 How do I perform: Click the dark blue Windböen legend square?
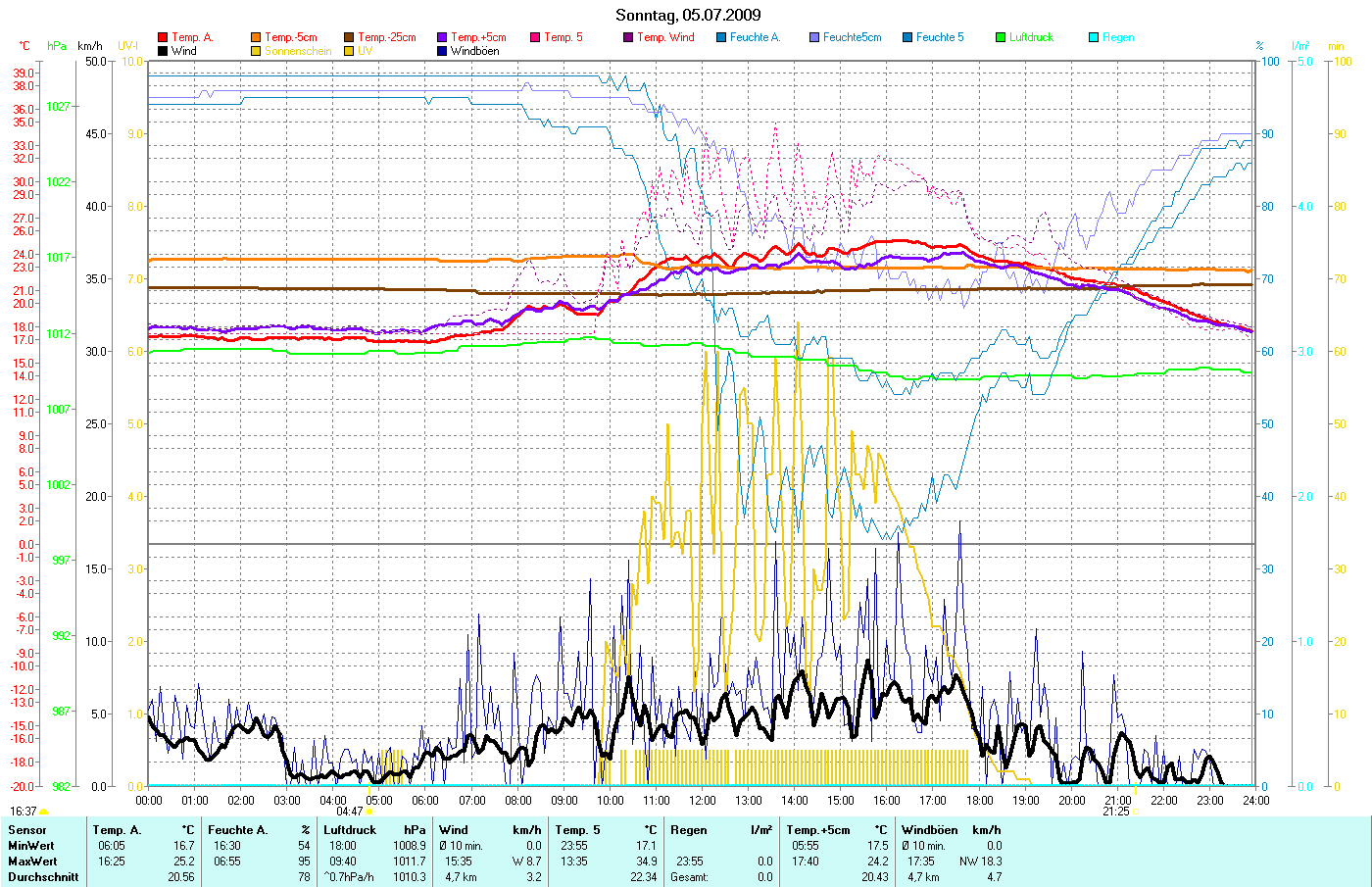click(x=442, y=51)
